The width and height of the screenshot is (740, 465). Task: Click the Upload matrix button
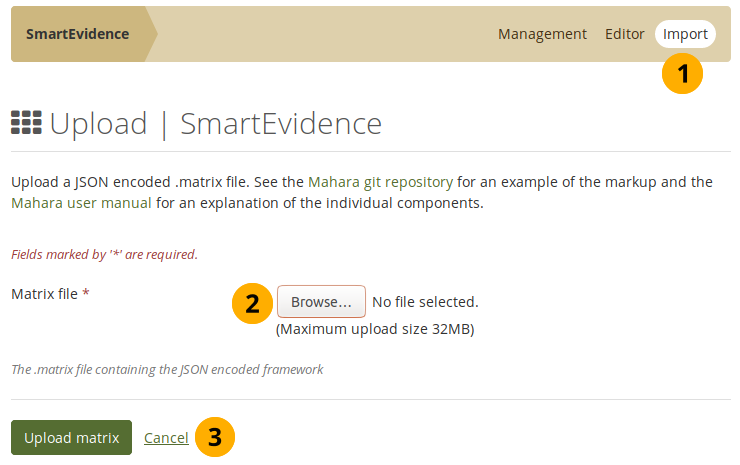point(71,438)
